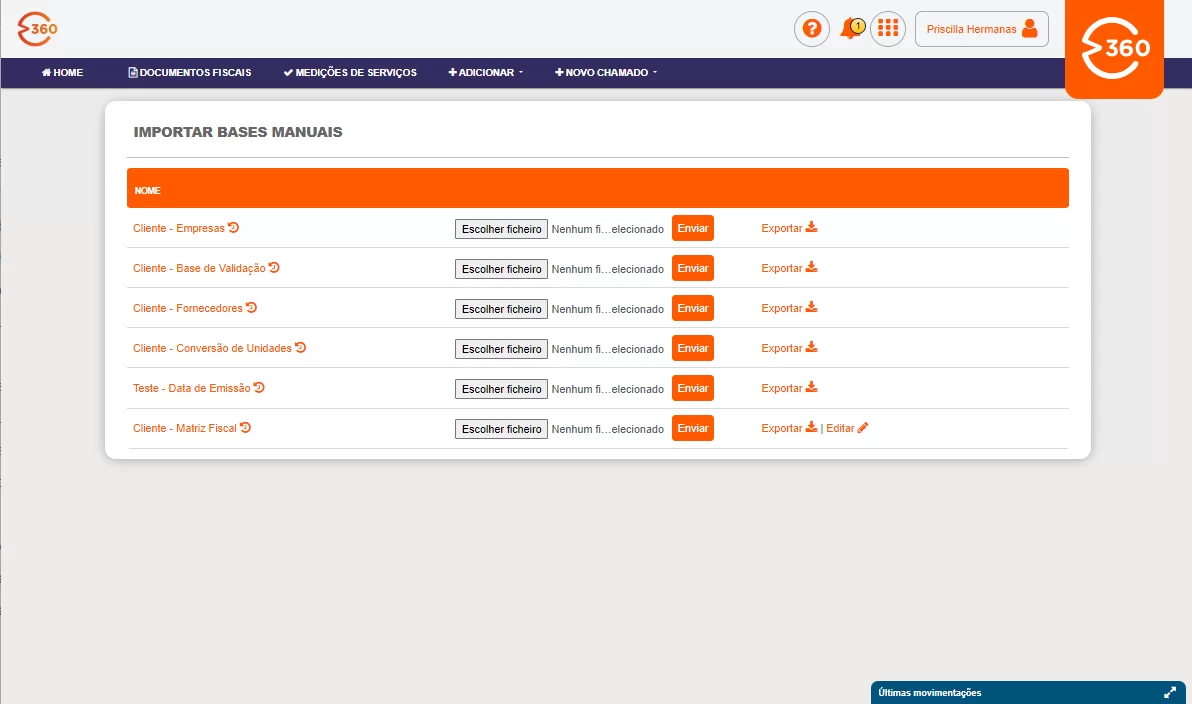
Task: Click Exportar download icon for Base de Validação
Action: coord(811,268)
